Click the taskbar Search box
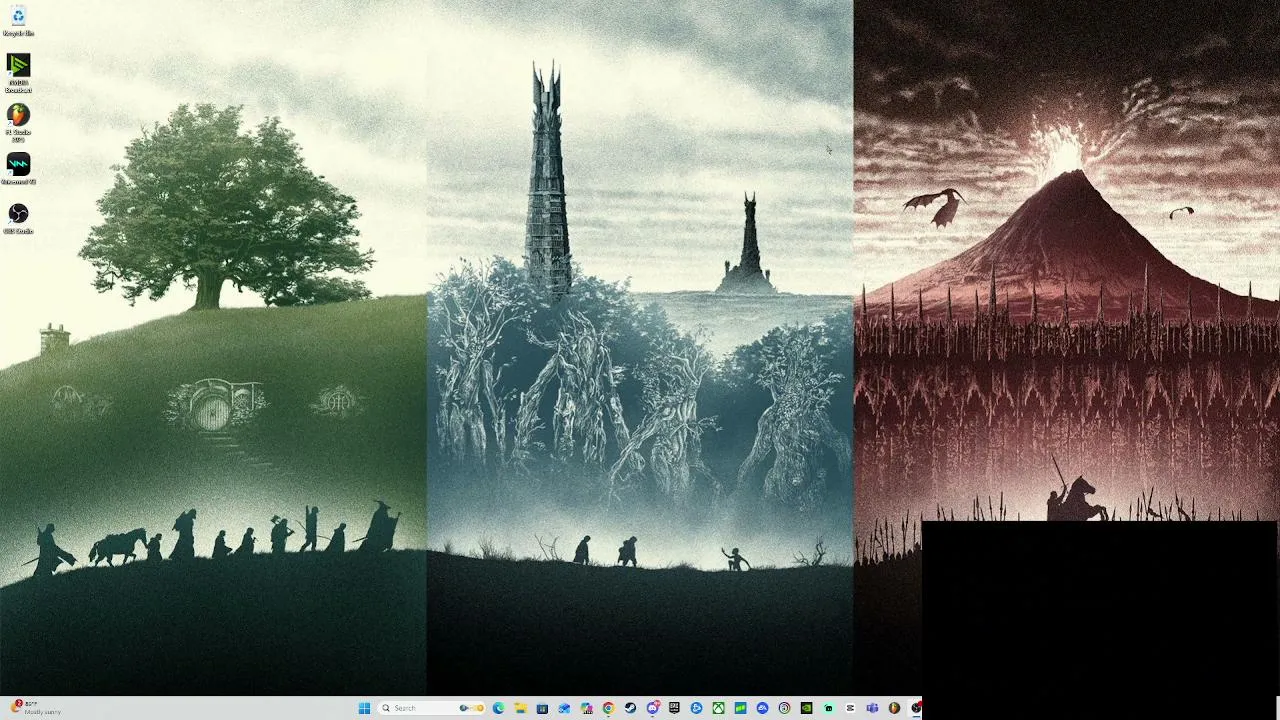This screenshot has width=1280, height=720. (431, 708)
